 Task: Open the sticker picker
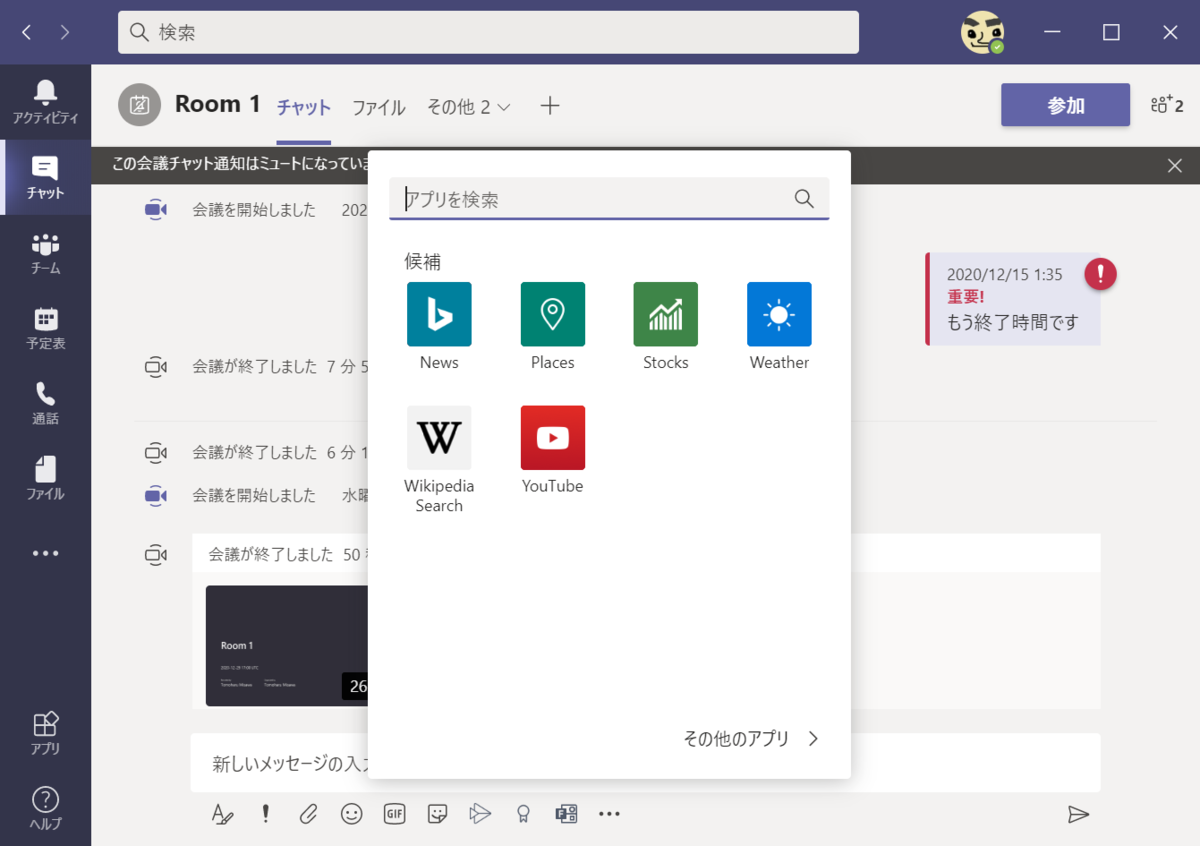[x=437, y=814]
